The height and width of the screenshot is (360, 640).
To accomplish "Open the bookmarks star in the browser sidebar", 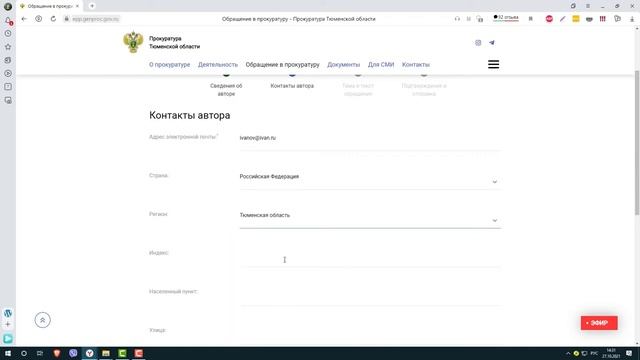I will click(x=8, y=47).
